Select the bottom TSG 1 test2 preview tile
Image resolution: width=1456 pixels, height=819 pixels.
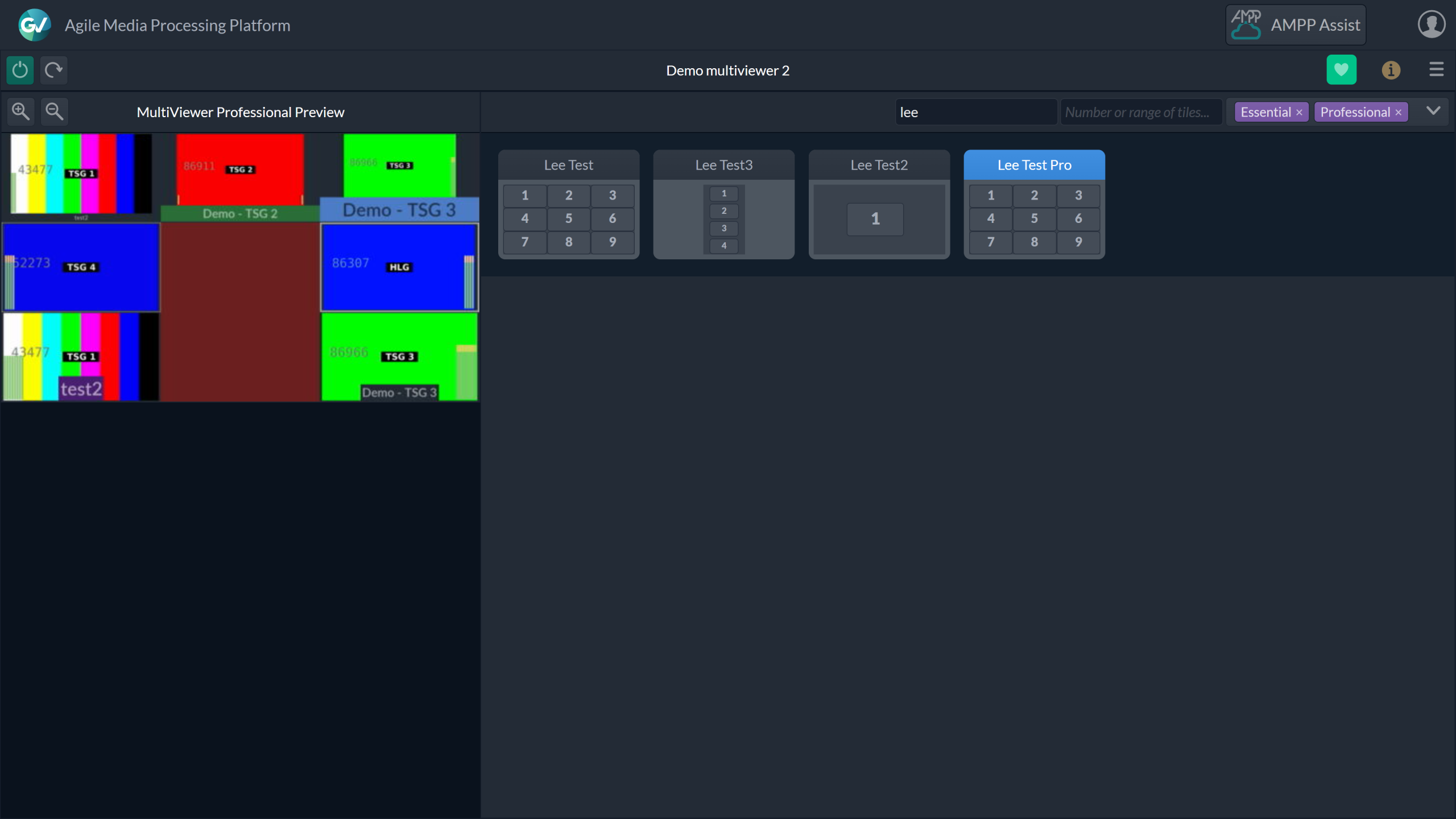tap(81, 357)
